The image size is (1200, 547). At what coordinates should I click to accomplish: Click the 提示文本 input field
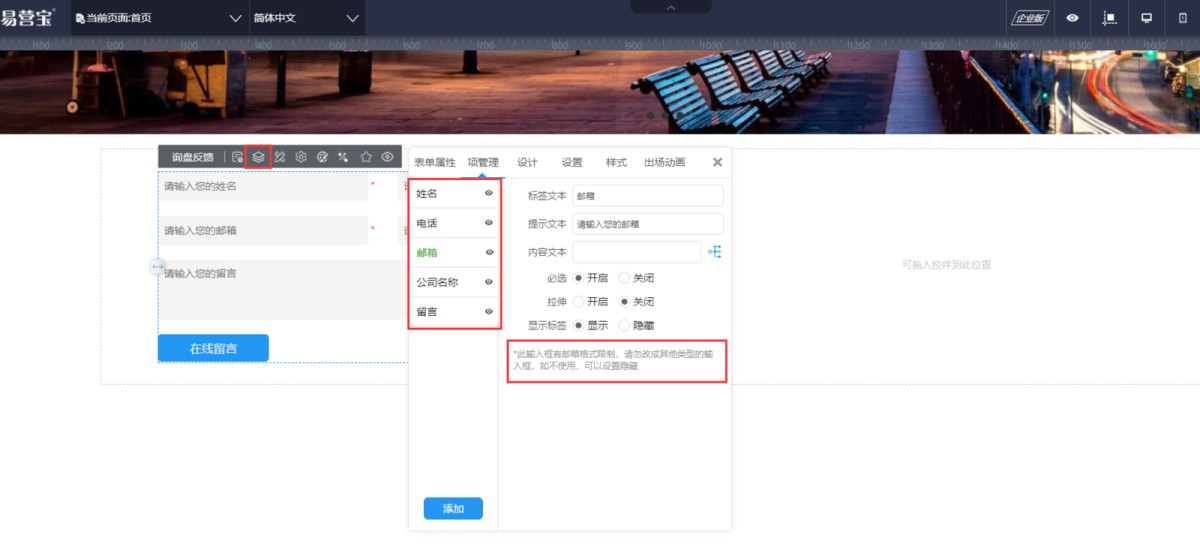point(647,224)
